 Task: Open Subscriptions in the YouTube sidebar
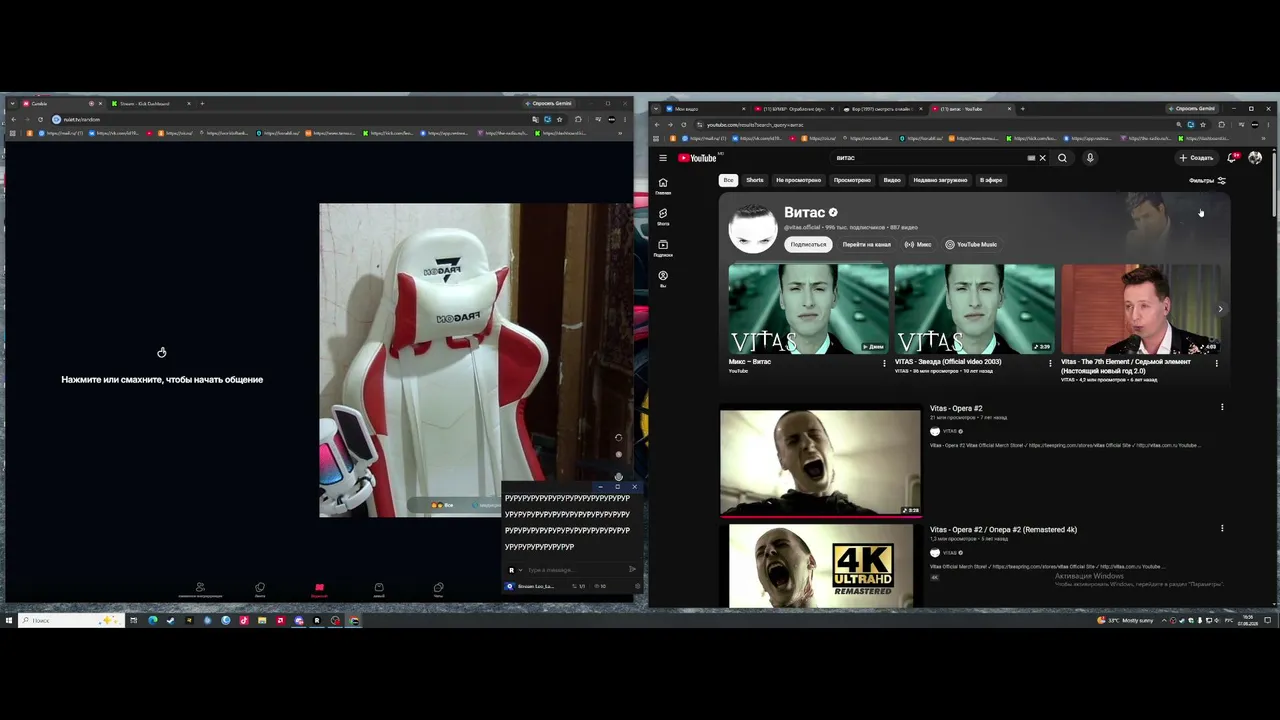coord(663,248)
